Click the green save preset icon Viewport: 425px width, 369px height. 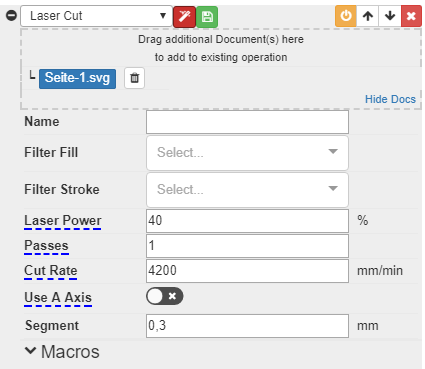[207, 16]
